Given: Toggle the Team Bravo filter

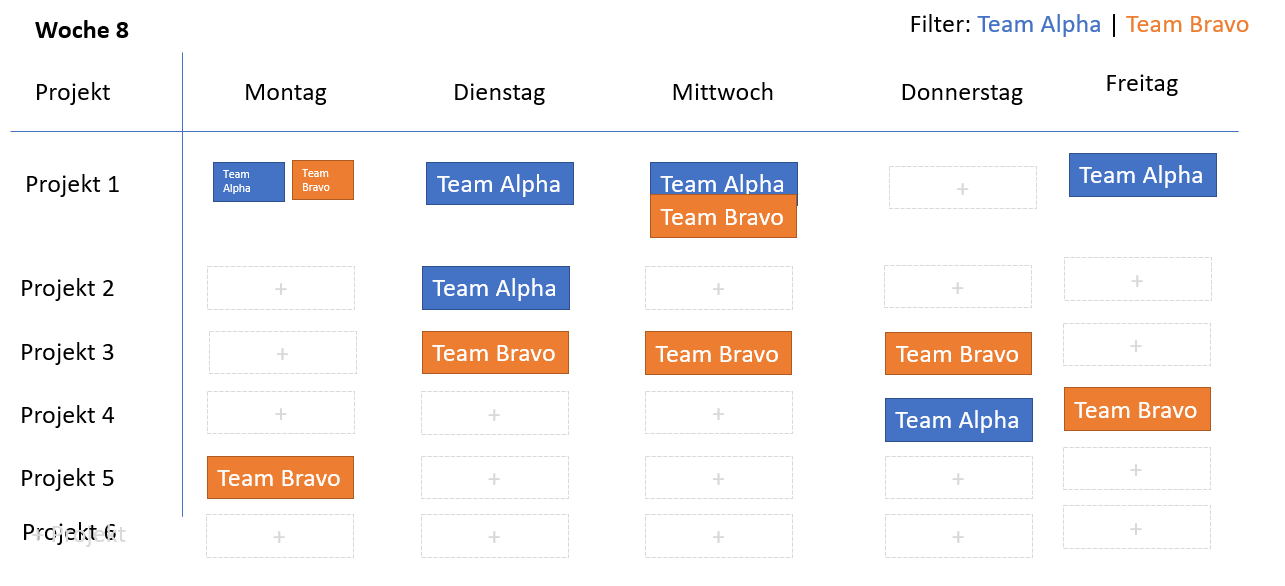Looking at the screenshot, I should point(1187,24).
